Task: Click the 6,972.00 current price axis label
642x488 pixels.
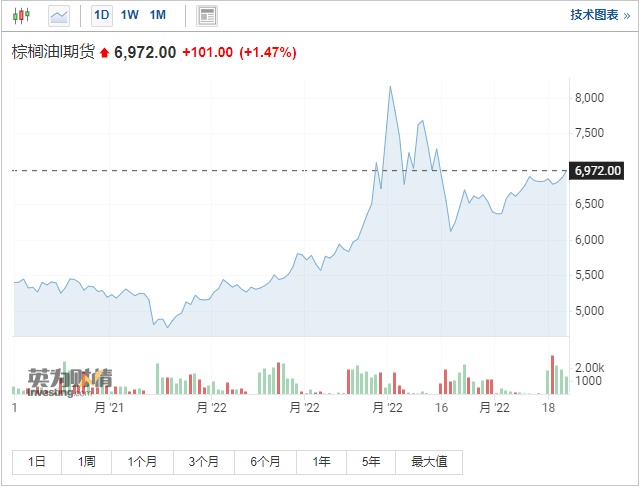Action: coord(596,170)
